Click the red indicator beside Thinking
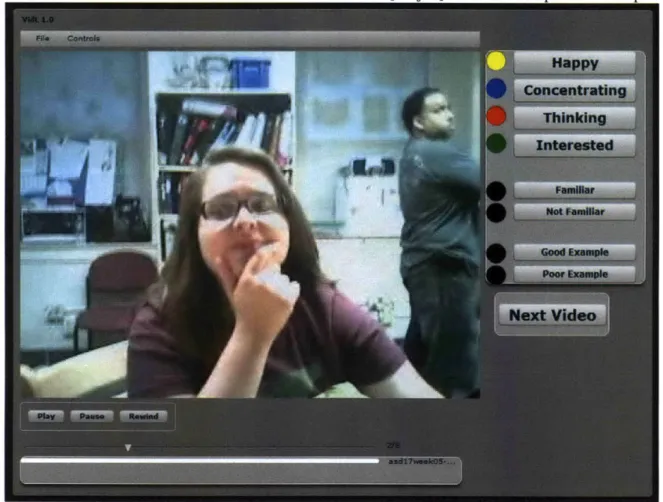This screenshot has width=663, height=502. (496, 116)
